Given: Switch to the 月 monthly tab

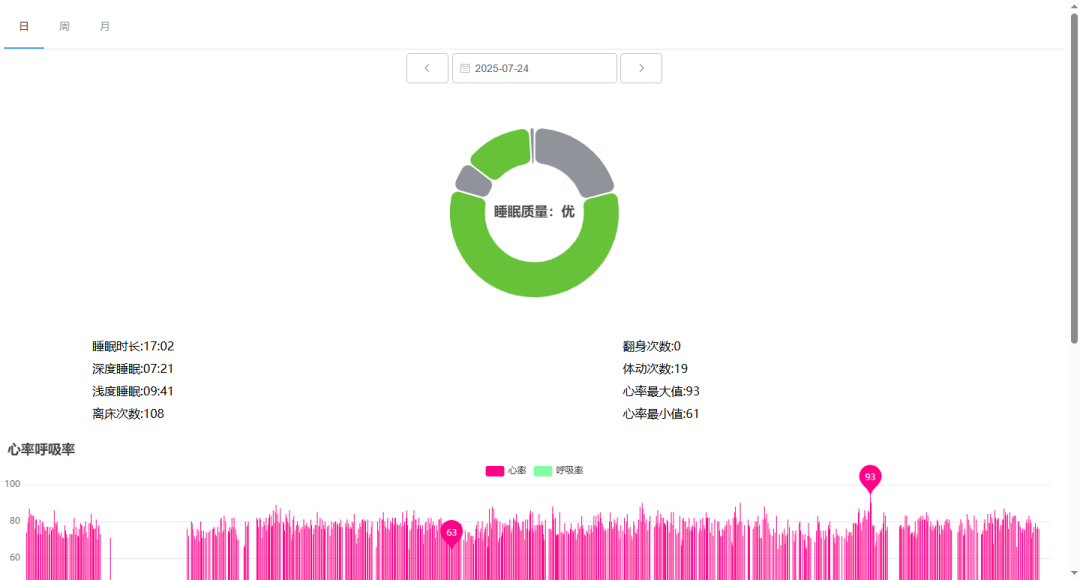Looking at the screenshot, I should point(105,26).
